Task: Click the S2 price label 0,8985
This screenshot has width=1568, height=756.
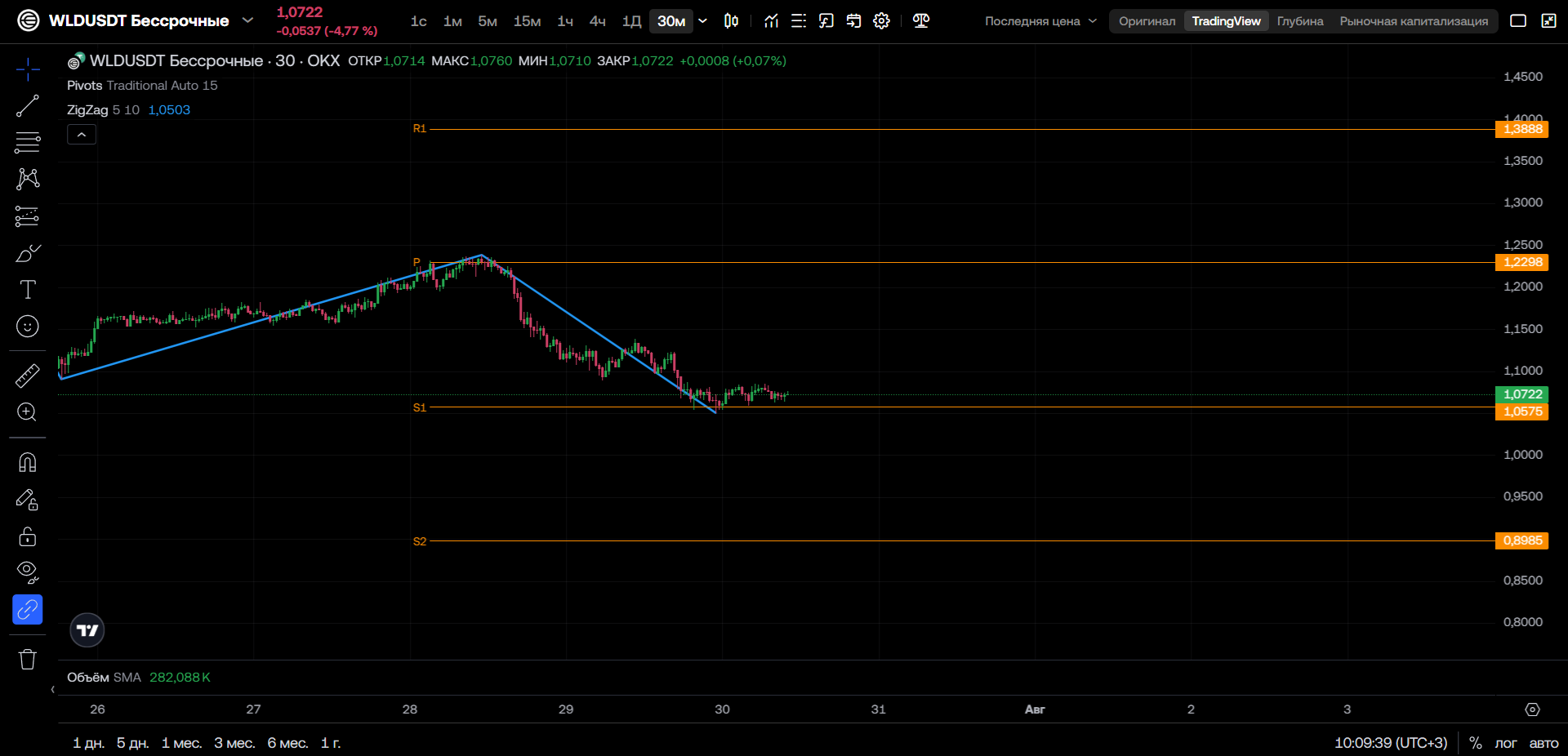Action: (x=1522, y=540)
